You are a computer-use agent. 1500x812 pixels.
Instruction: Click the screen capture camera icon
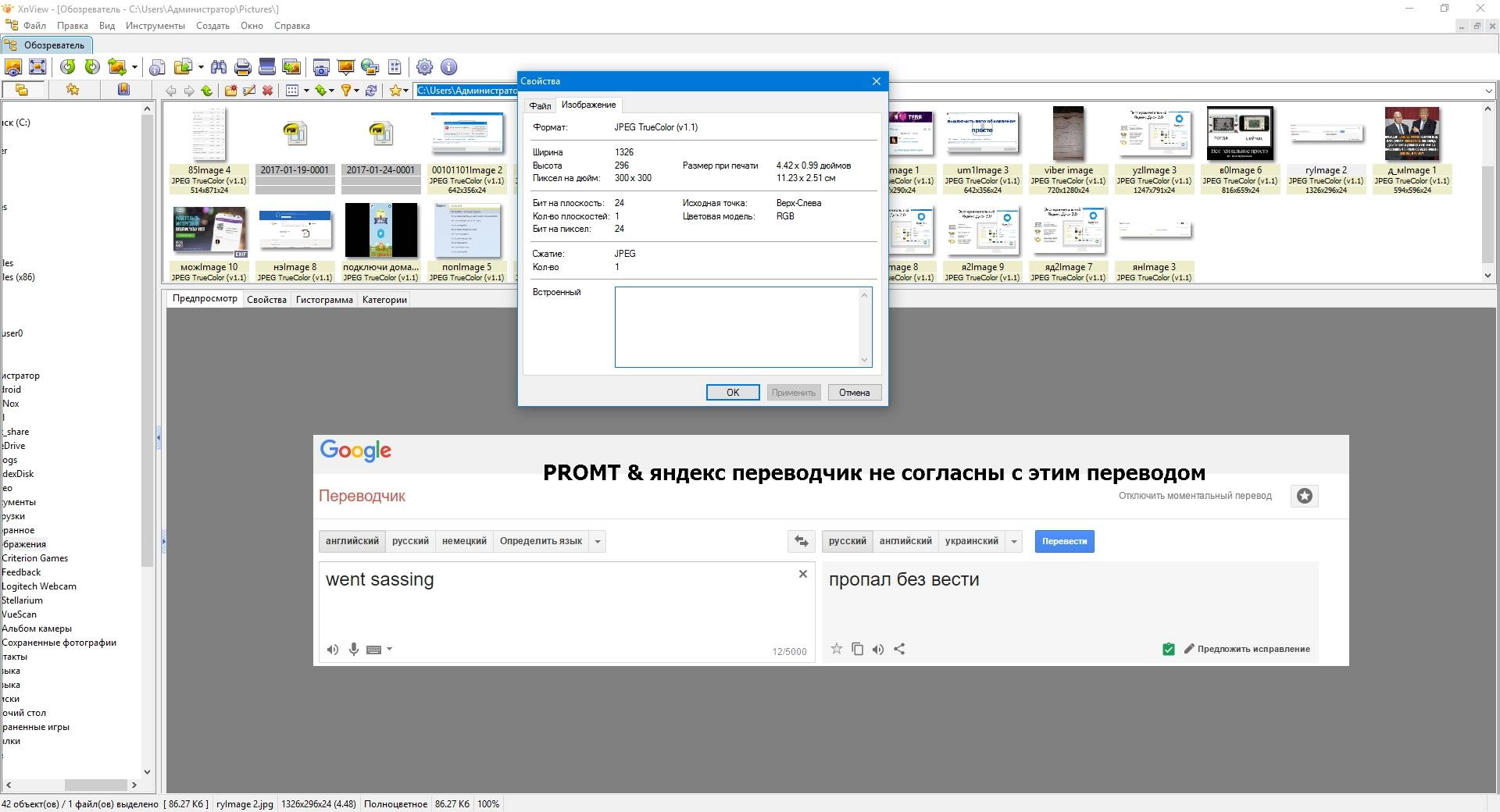(x=321, y=67)
